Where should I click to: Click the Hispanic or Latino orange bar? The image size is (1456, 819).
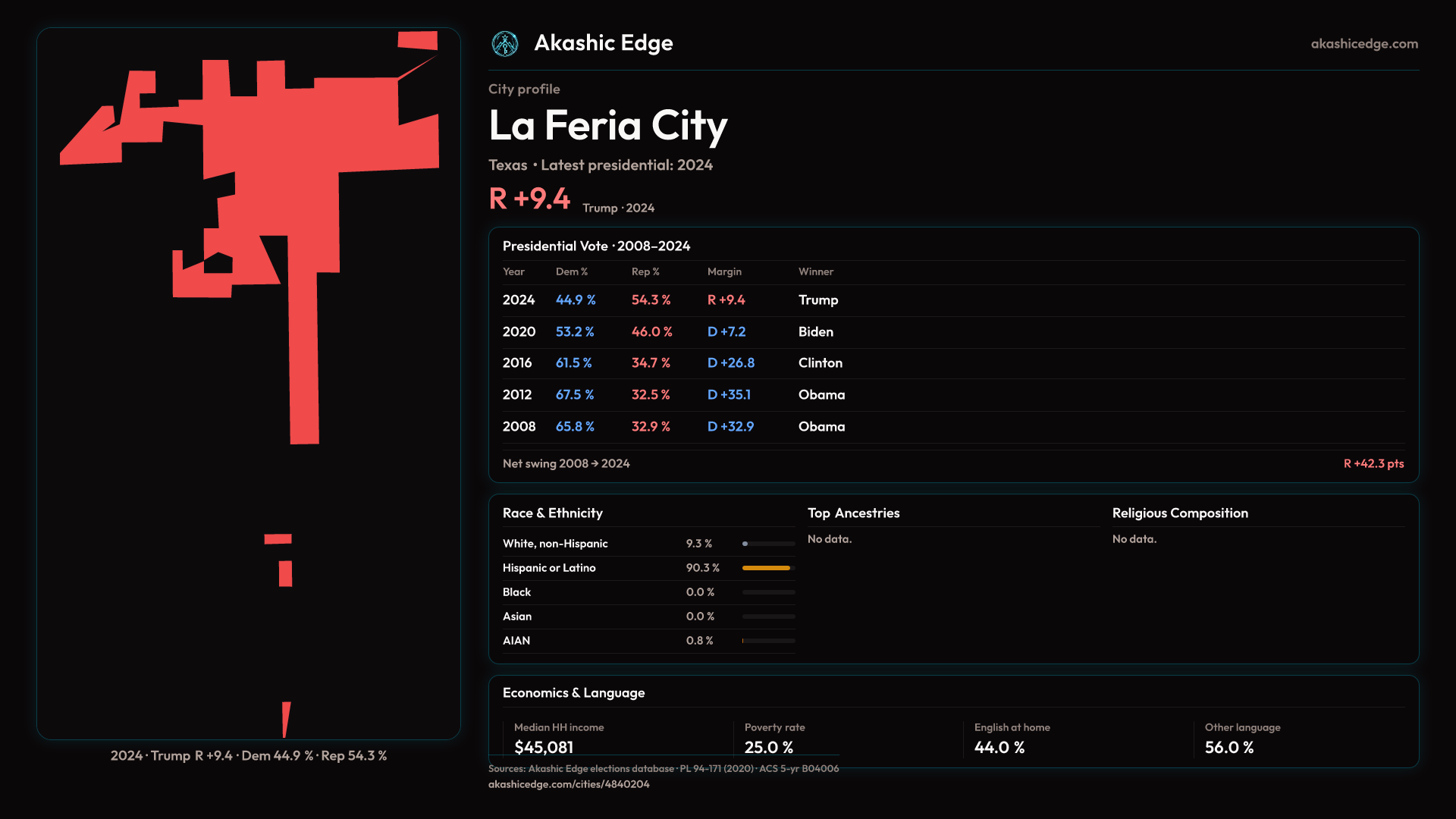click(766, 568)
